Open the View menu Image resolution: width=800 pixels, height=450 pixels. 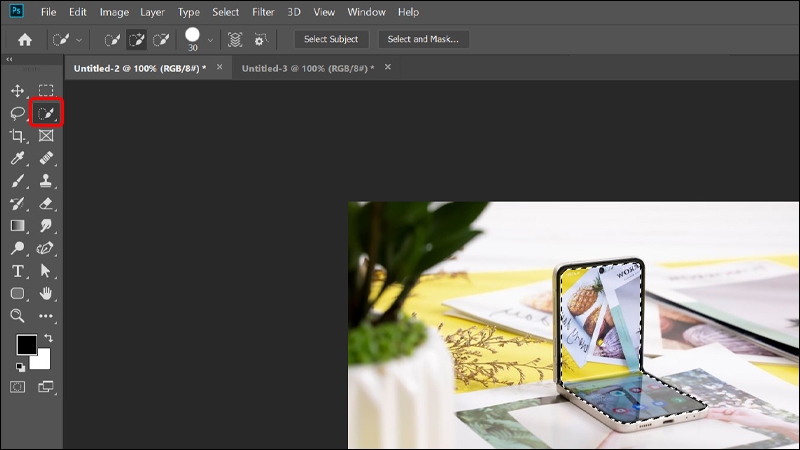[324, 12]
